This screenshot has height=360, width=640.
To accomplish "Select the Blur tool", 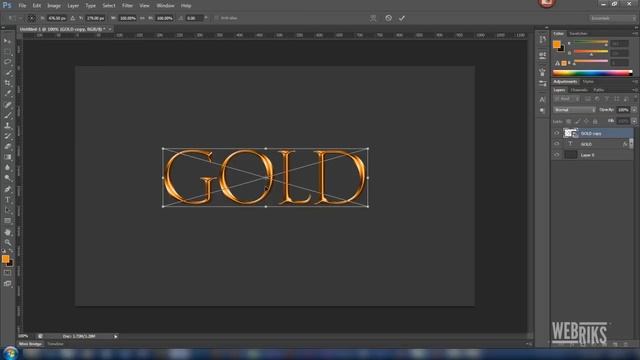I will click(x=7, y=168).
